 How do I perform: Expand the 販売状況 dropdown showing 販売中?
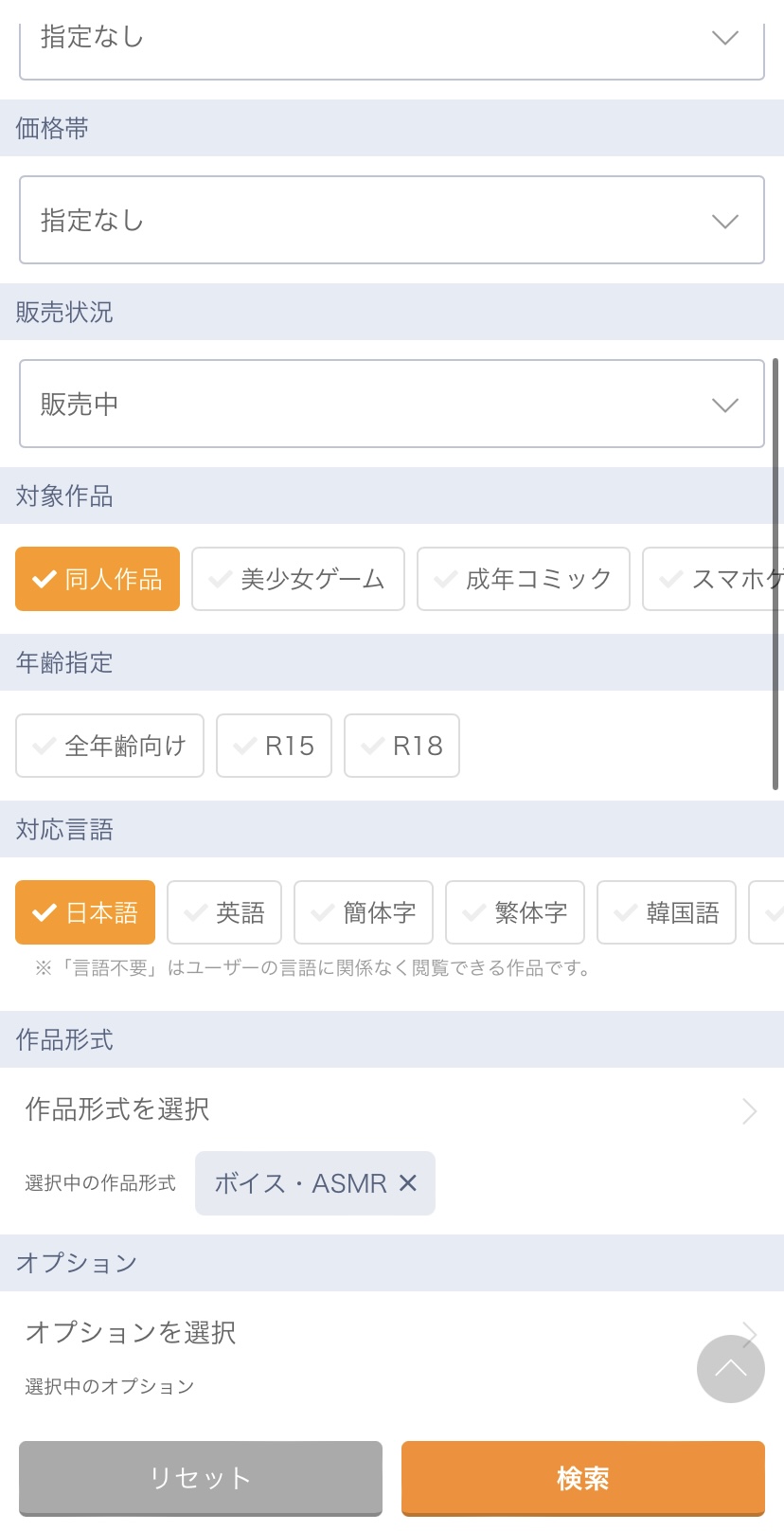point(392,404)
